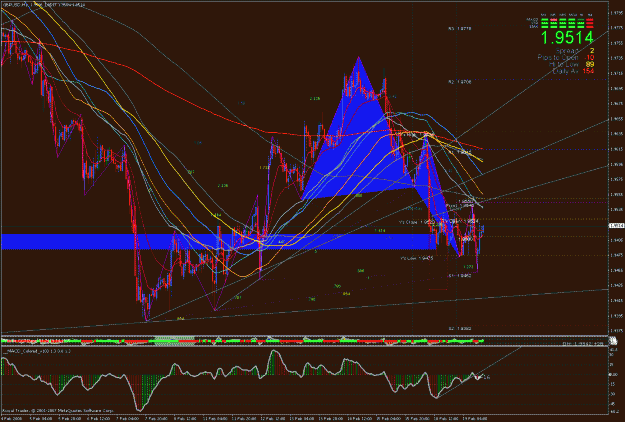This screenshot has width=625, height=422.
Task: Select the S2 support level label
Action: tap(460, 329)
